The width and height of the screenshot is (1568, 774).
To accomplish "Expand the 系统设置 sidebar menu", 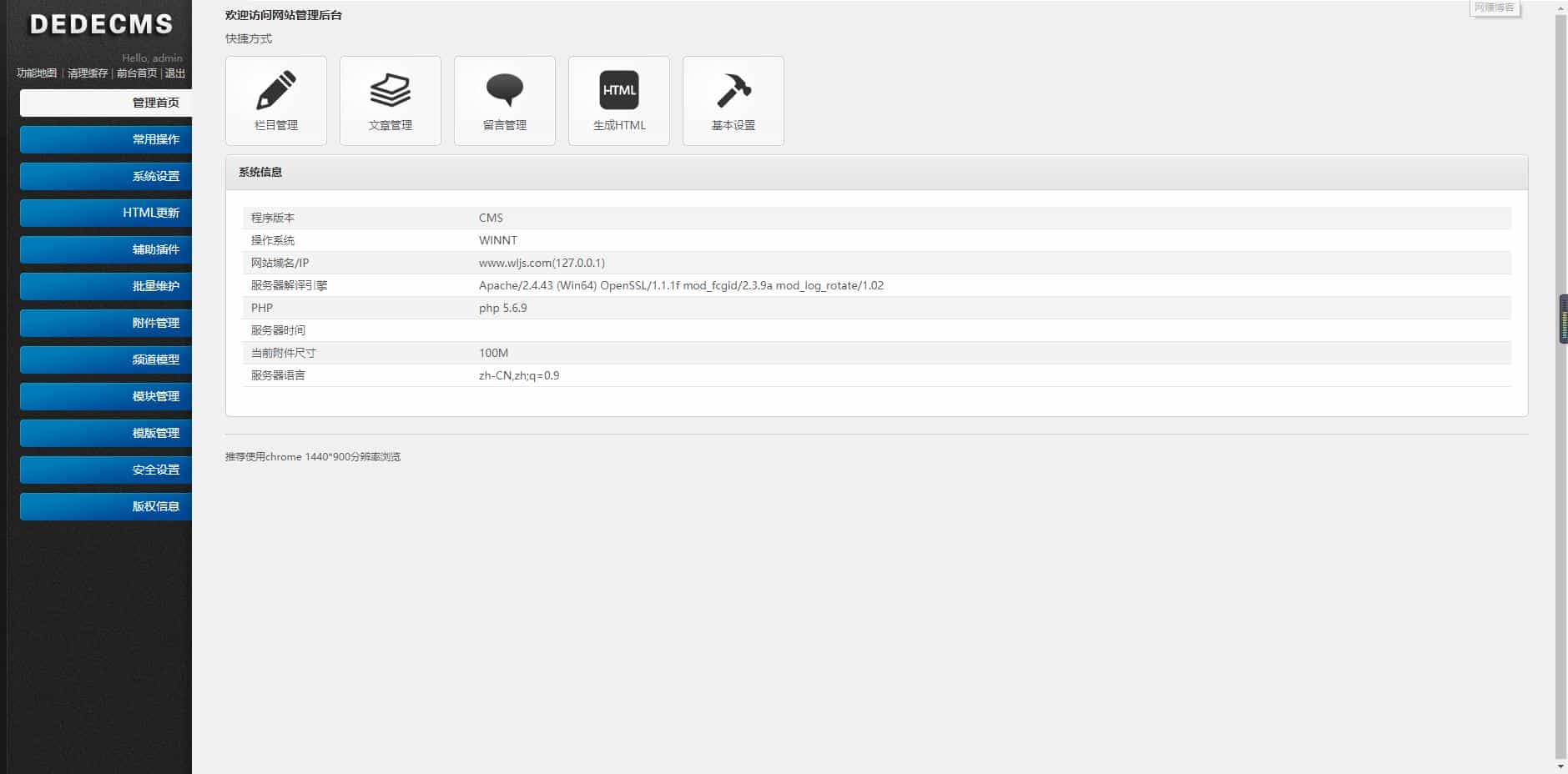I will point(106,176).
